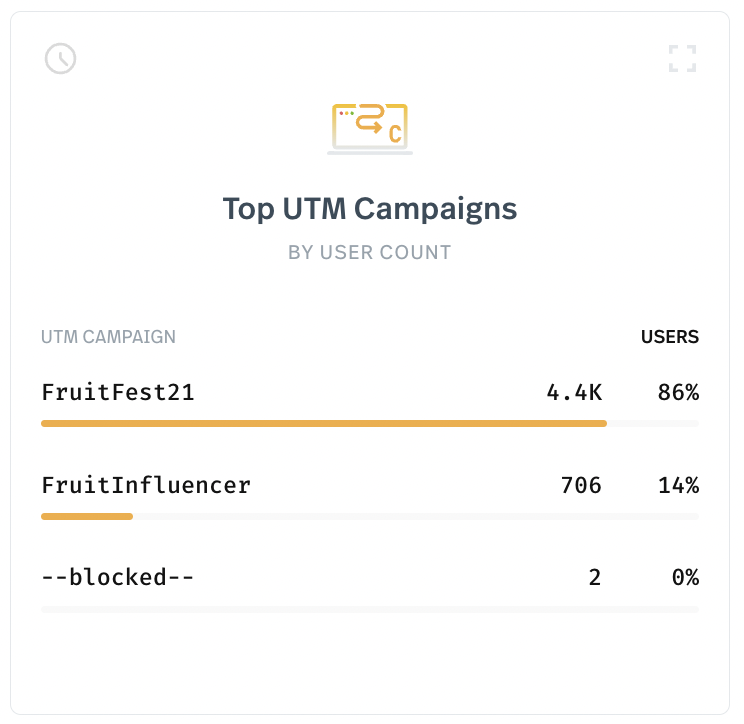Image resolution: width=744 pixels, height=724 pixels.
Task: Click the FruitFest21 orange progress bar
Action: tap(324, 423)
